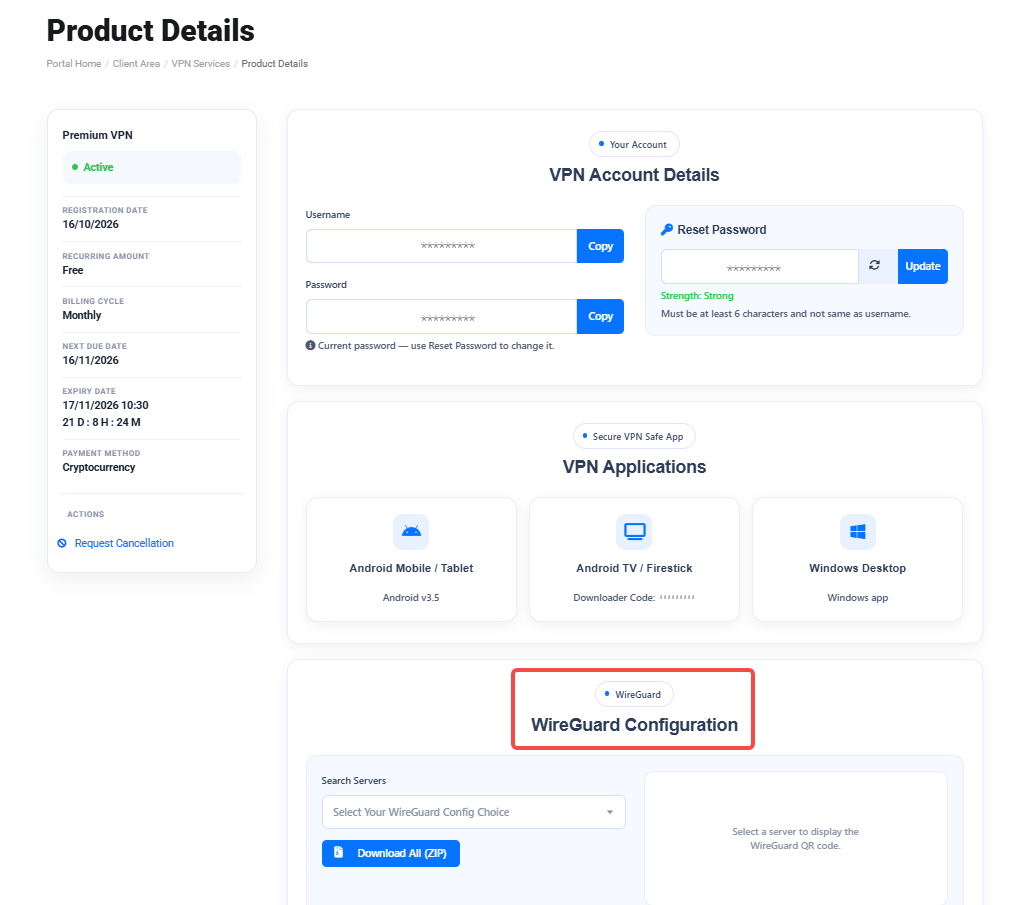Navigate to VPN Services breadcrumb
1035x905 pixels.
pyautogui.click(x=201, y=64)
